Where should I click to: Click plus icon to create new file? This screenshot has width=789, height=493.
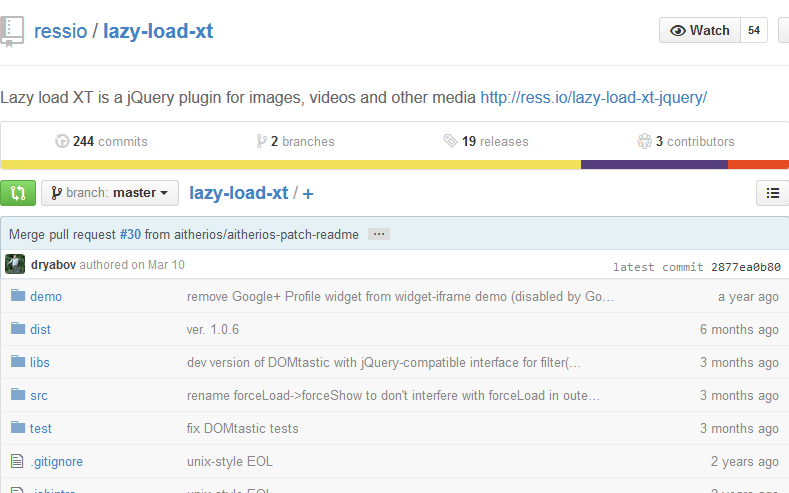pyautogui.click(x=308, y=194)
